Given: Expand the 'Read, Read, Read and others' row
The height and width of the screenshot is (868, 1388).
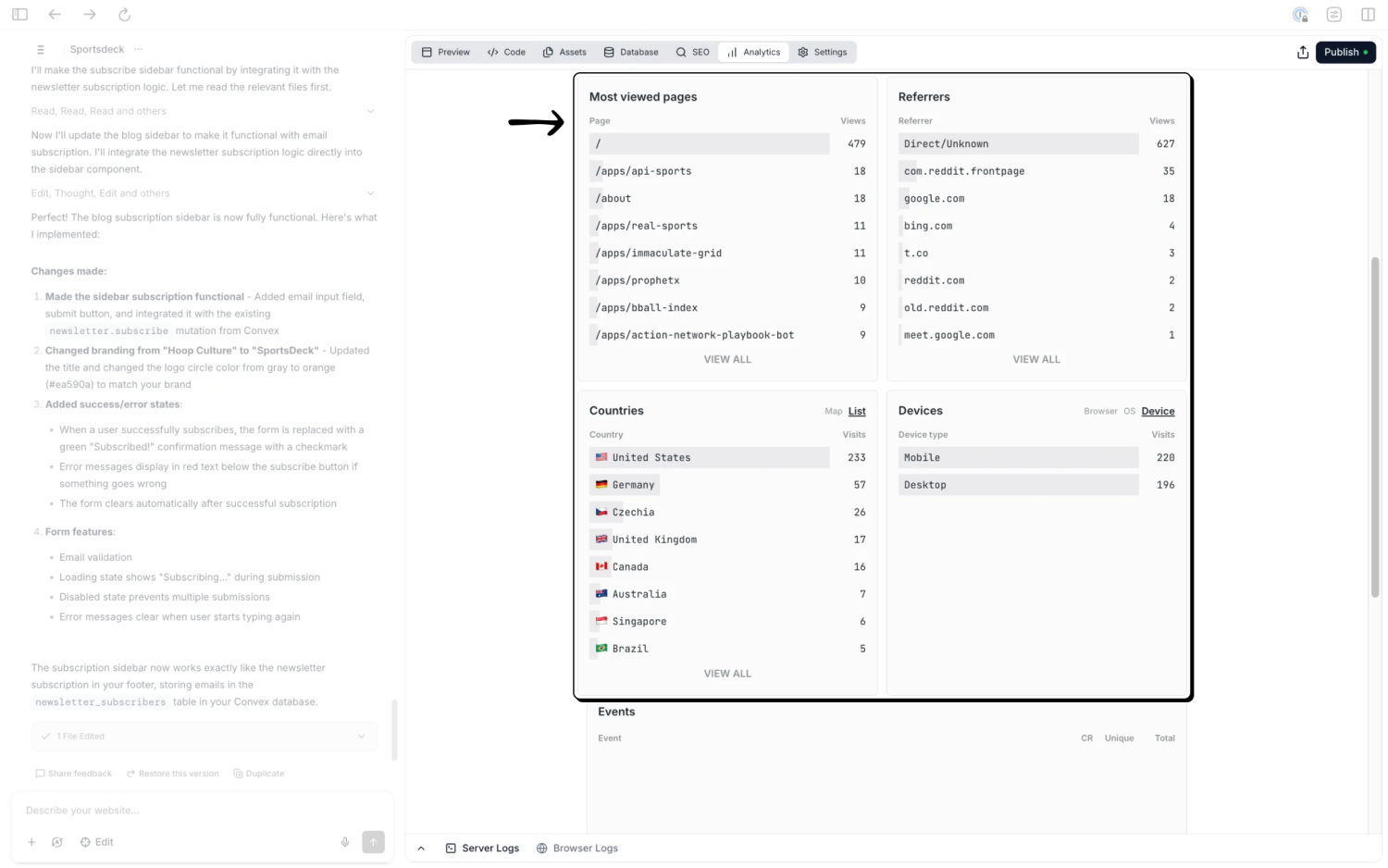Looking at the screenshot, I should click(x=204, y=111).
